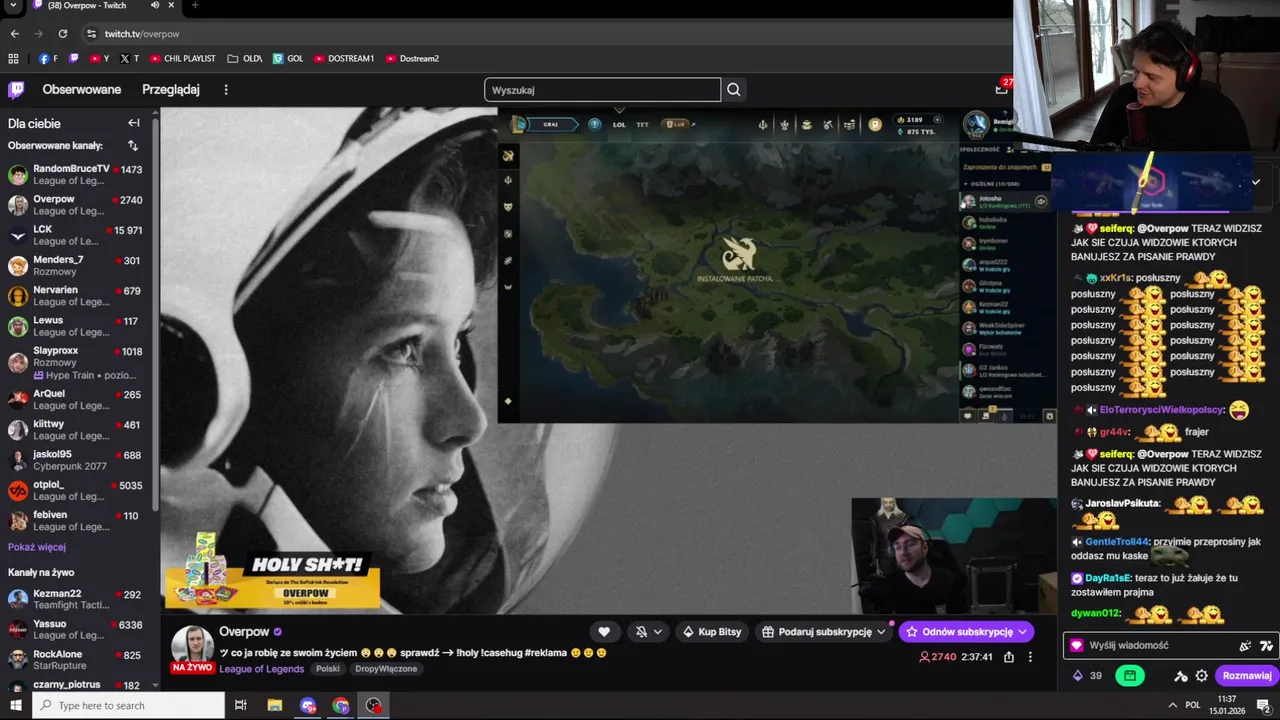This screenshot has width=1280, height=720.
Task: Open the browser tab search dropdown
Action: (x=13, y=5)
